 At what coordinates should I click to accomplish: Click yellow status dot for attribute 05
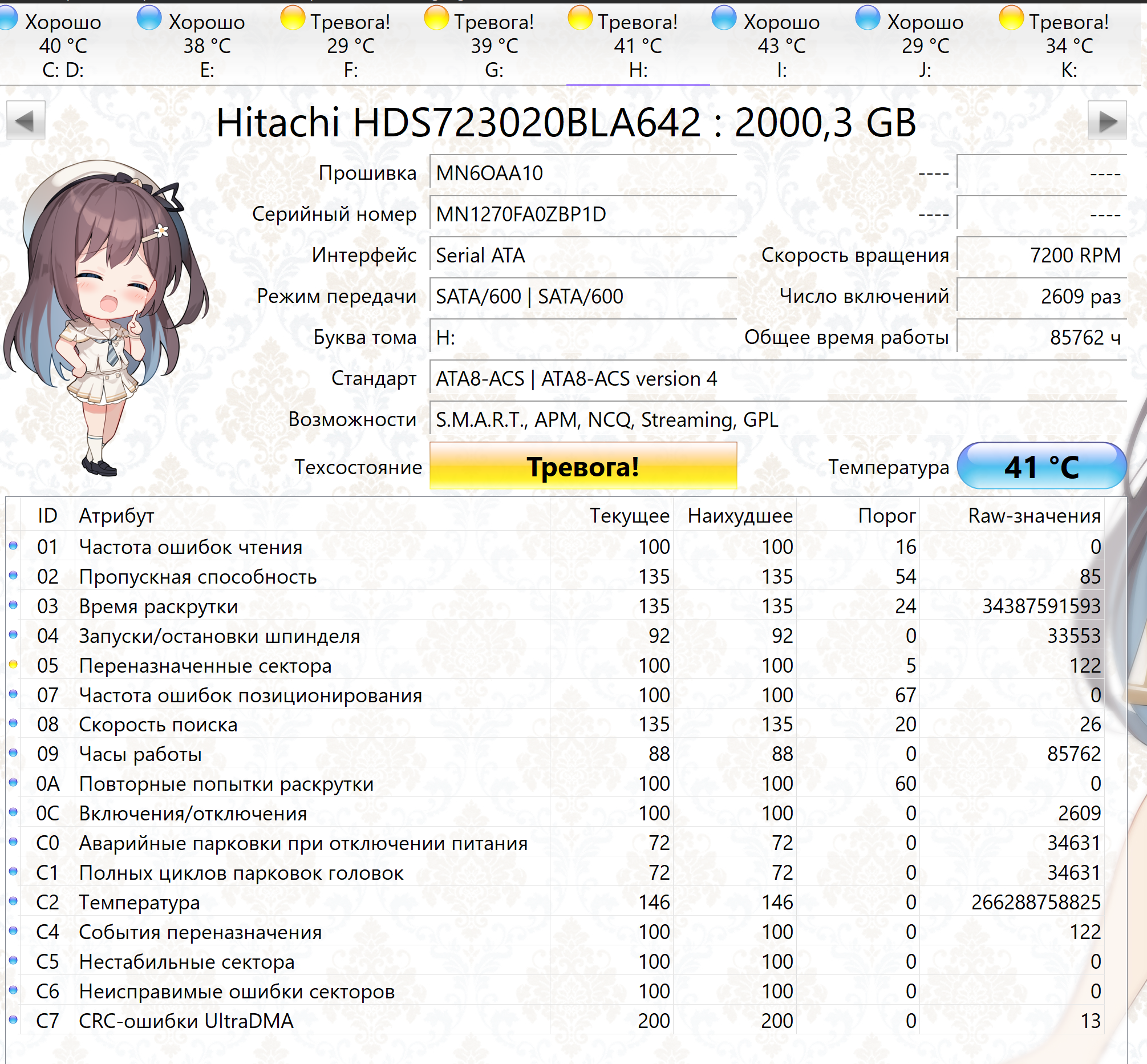coord(13,664)
